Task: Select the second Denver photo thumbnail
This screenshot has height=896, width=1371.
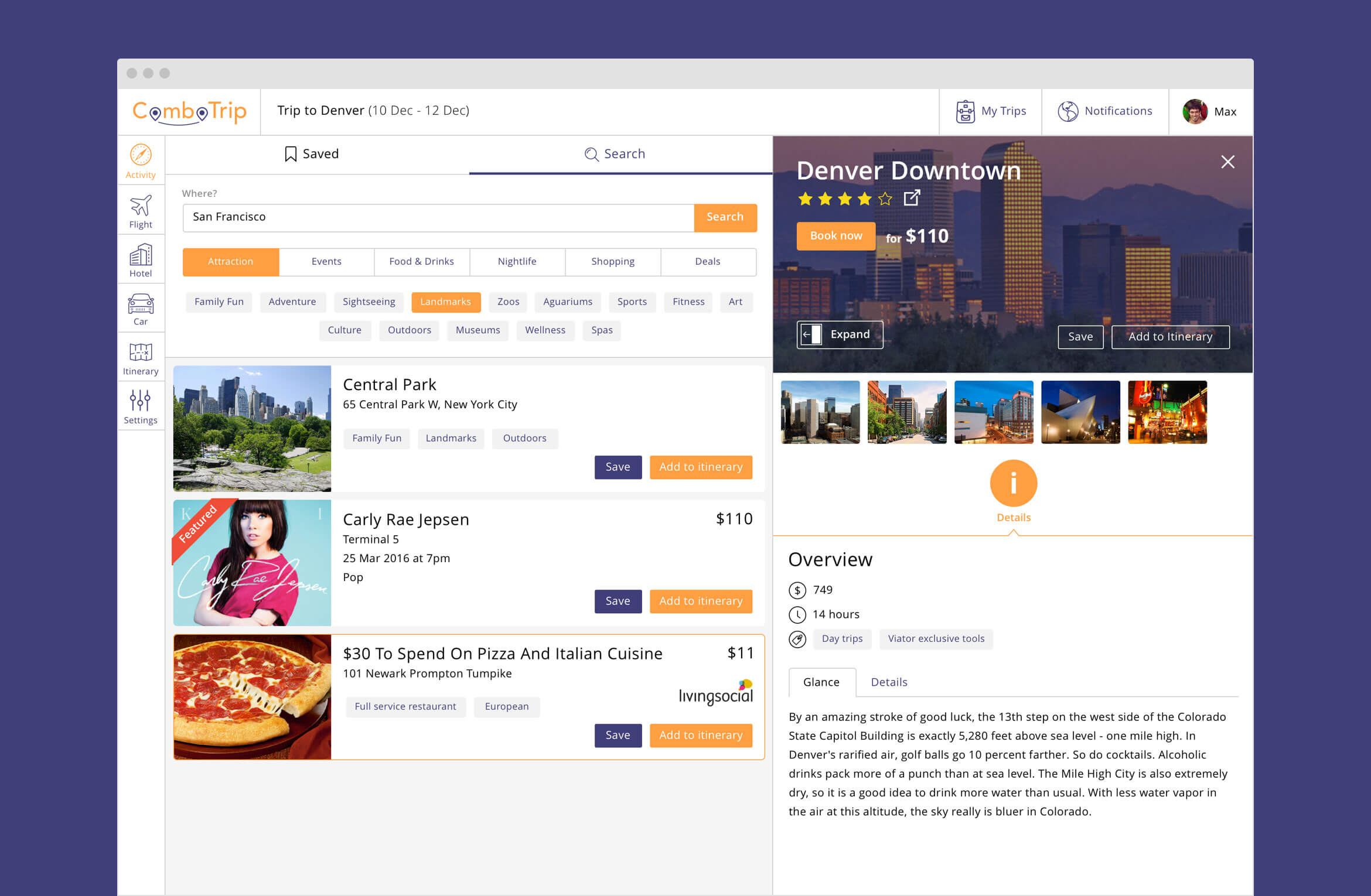Action: (x=907, y=412)
